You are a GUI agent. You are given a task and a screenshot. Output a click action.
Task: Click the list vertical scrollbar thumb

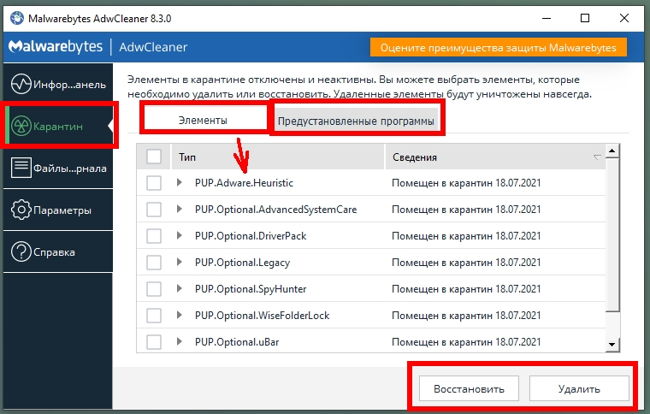[612, 235]
